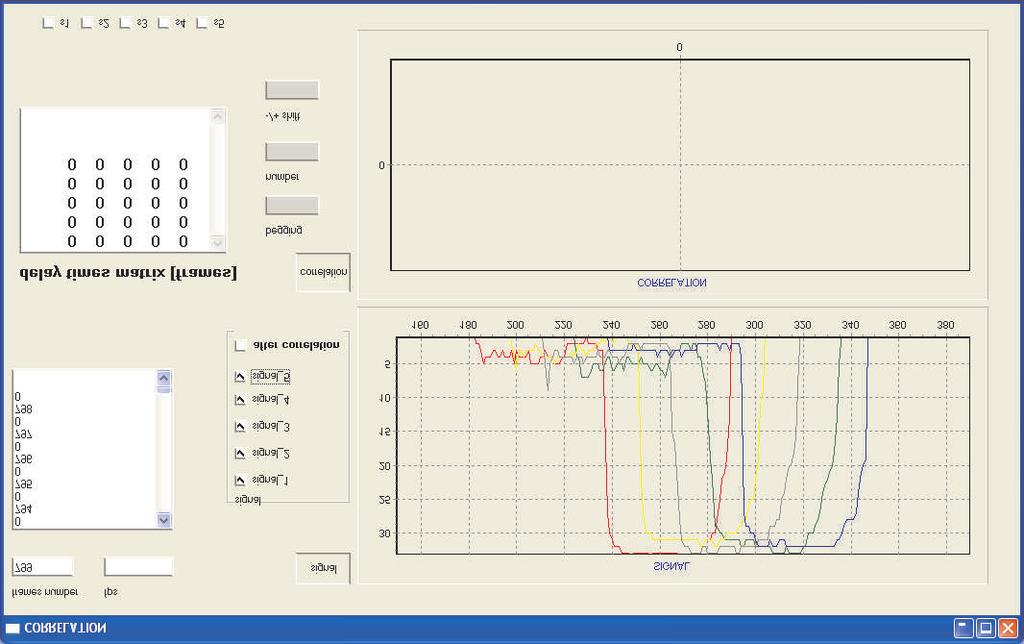Maximize the CORRELATION window
This screenshot has width=1024, height=644.
[x=986, y=628]
